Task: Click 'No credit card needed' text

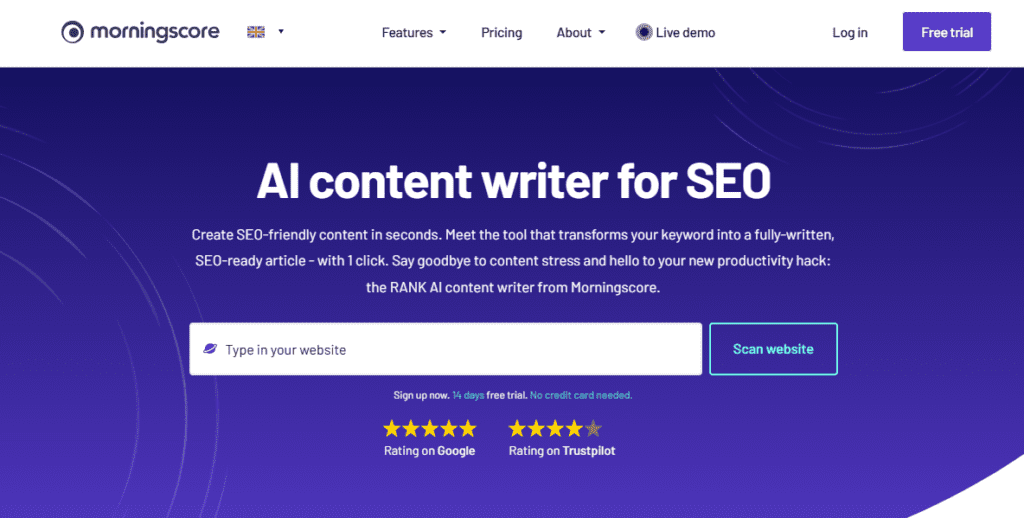Action: point(581,395)
